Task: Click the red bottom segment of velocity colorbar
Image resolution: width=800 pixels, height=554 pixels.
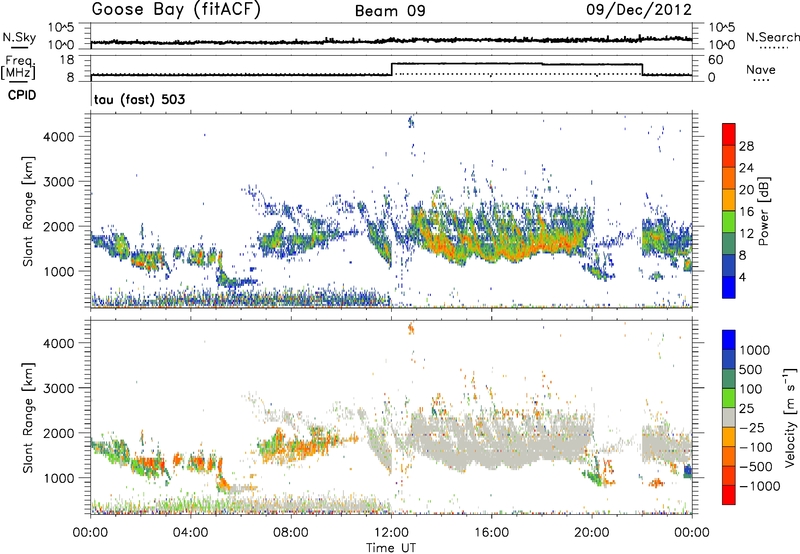Action: (x=729, y=495)
